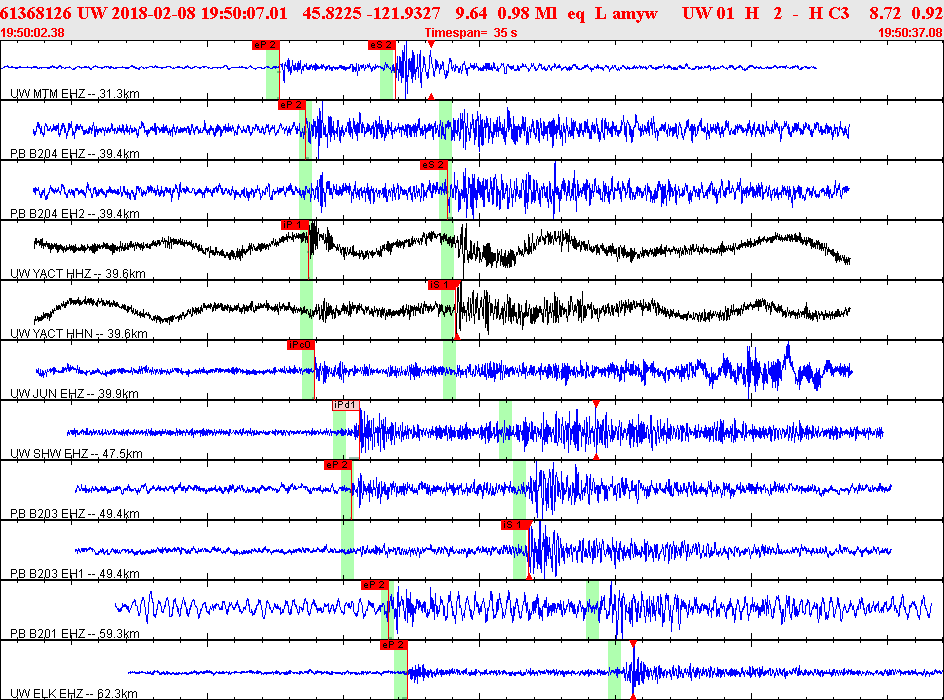Click the event ID 61368126 in header
Image resolution: width=944 pixels, height=700 pixels.
pos(36,13)
